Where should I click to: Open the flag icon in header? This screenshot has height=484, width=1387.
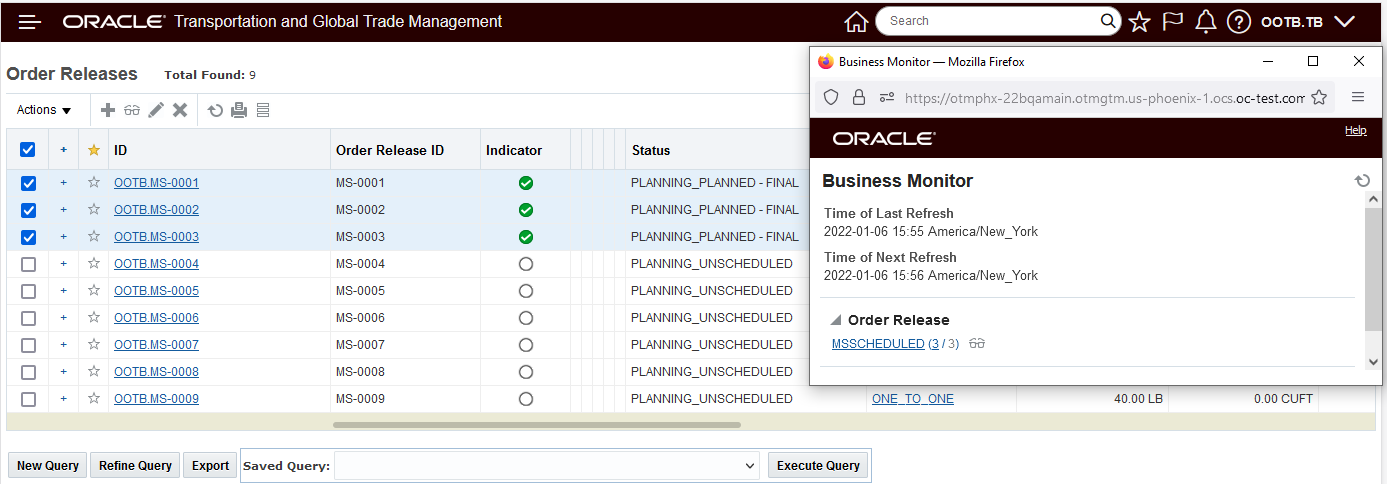1173,21
